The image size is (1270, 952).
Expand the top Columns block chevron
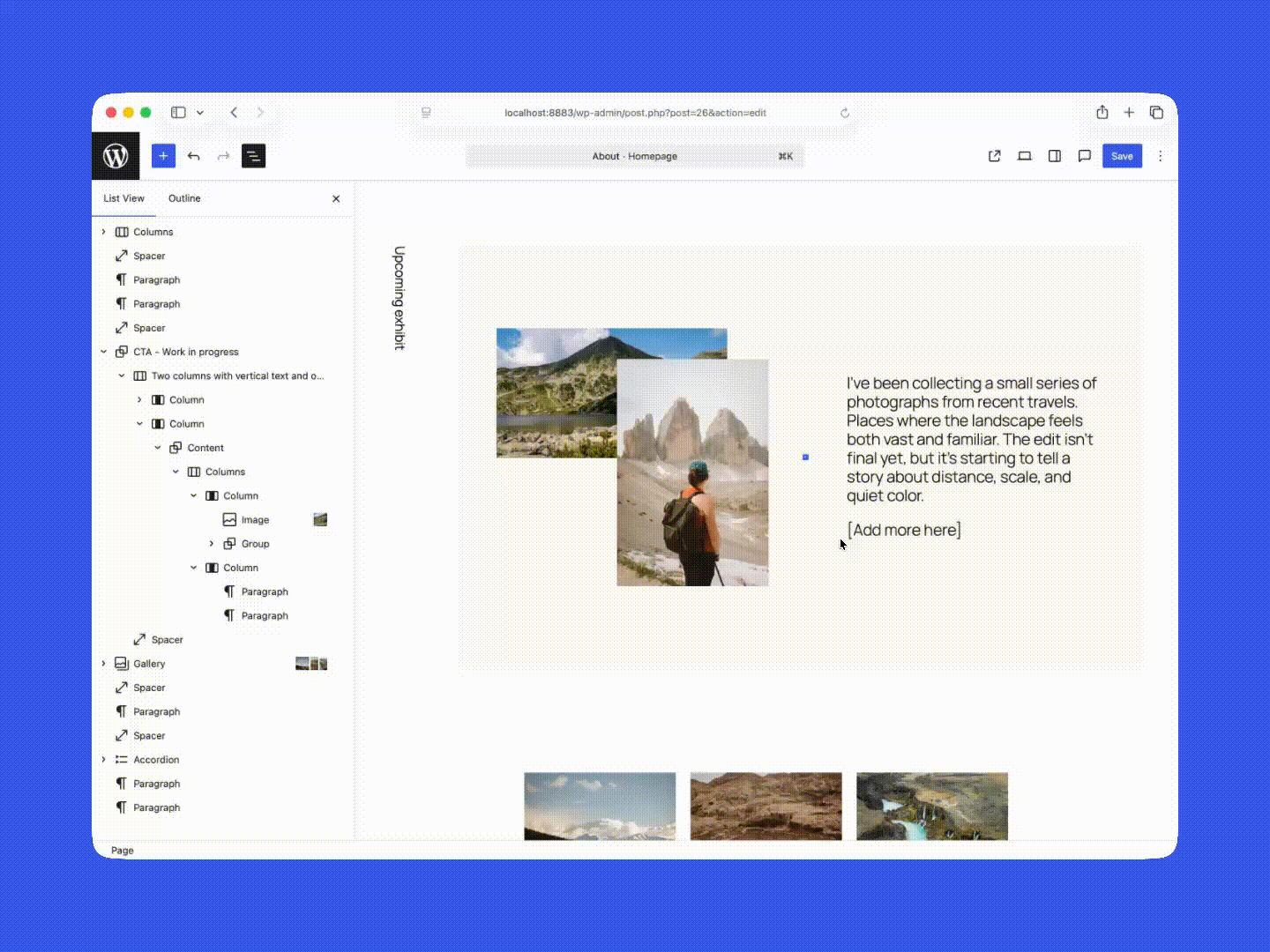(104, 231)
